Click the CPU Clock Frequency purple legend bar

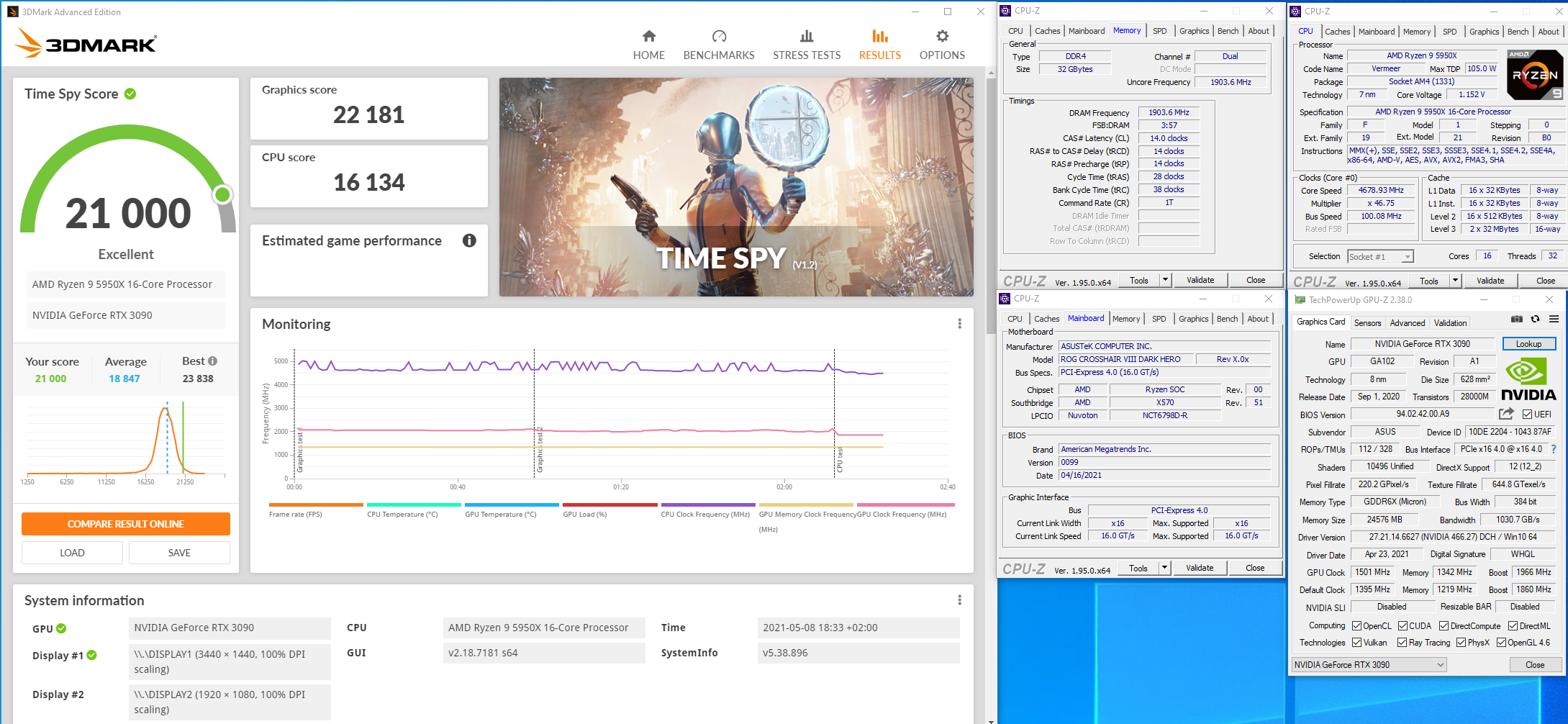[708, 504]
